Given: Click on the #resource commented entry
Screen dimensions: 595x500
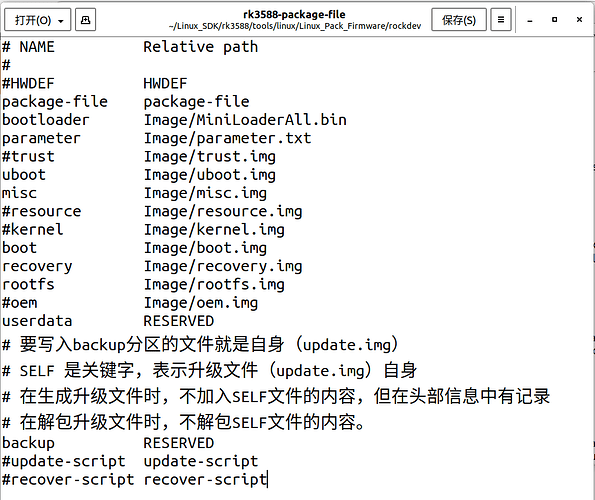Looking at the screenshot, I should (x=41, y=211).
